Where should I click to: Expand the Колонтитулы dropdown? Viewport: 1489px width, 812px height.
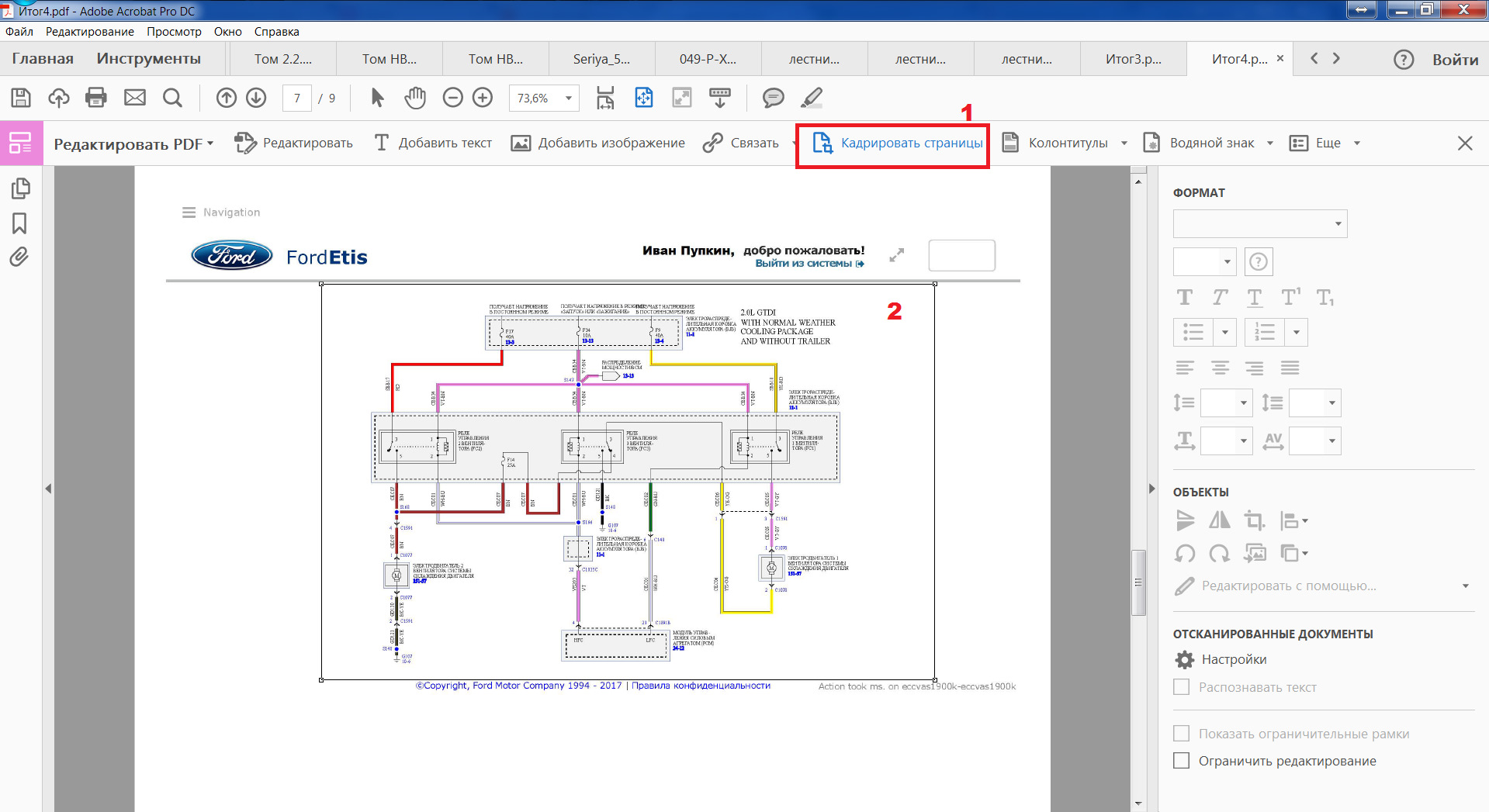click(1124, 143)
